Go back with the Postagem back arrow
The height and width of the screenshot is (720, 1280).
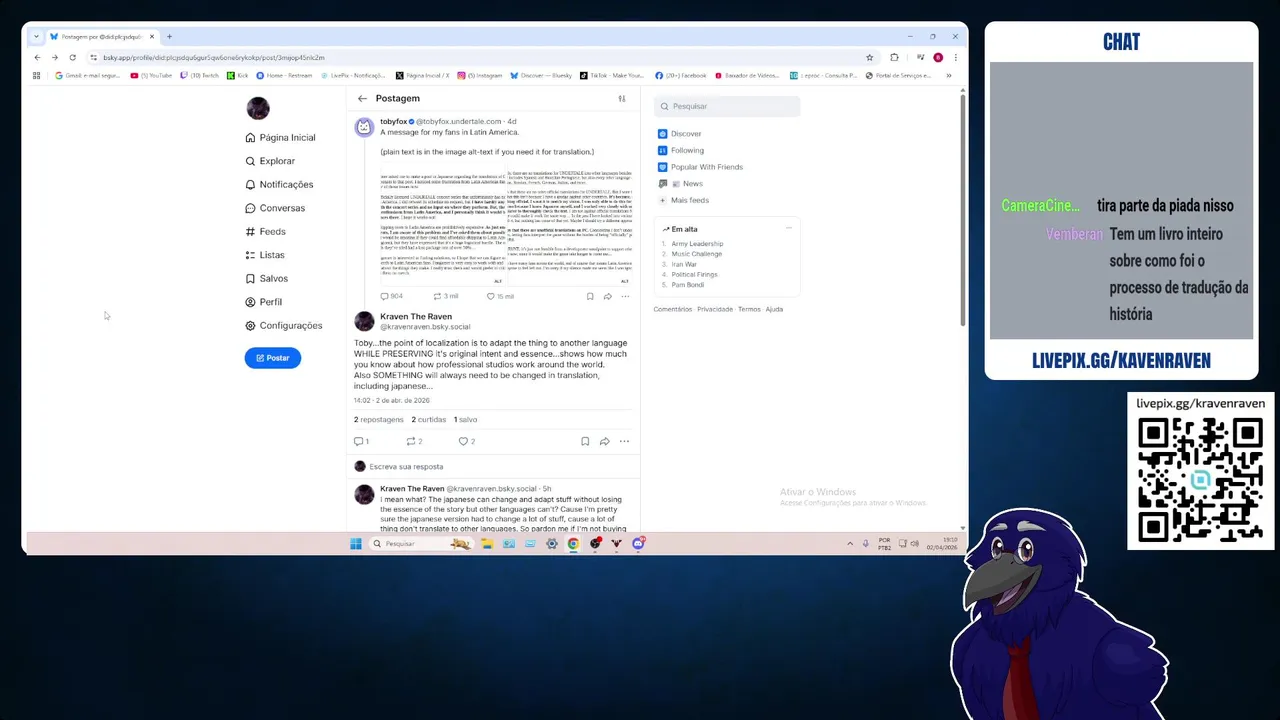tap(362, 98)
